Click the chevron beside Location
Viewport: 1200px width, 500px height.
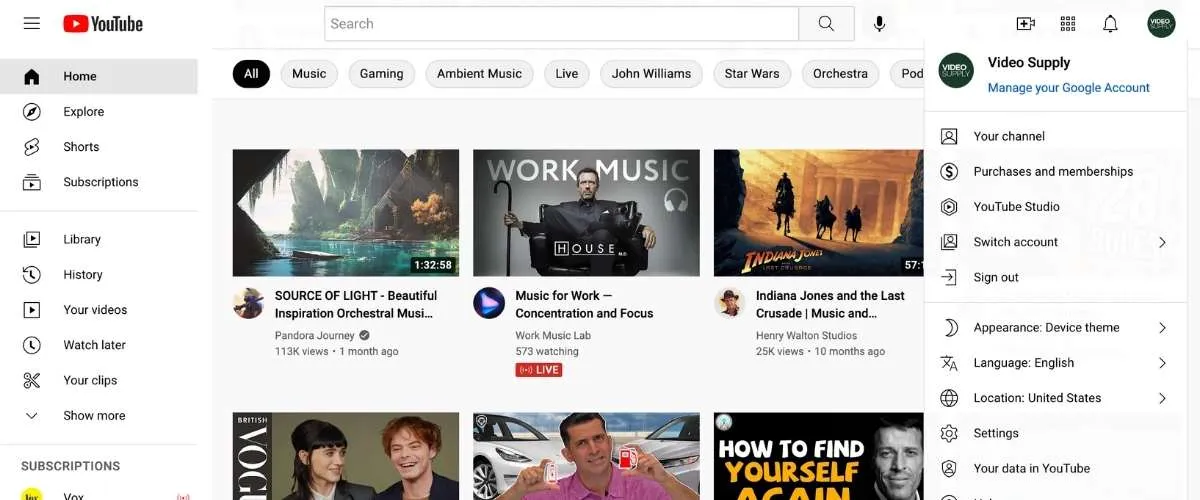[1162, 398]
